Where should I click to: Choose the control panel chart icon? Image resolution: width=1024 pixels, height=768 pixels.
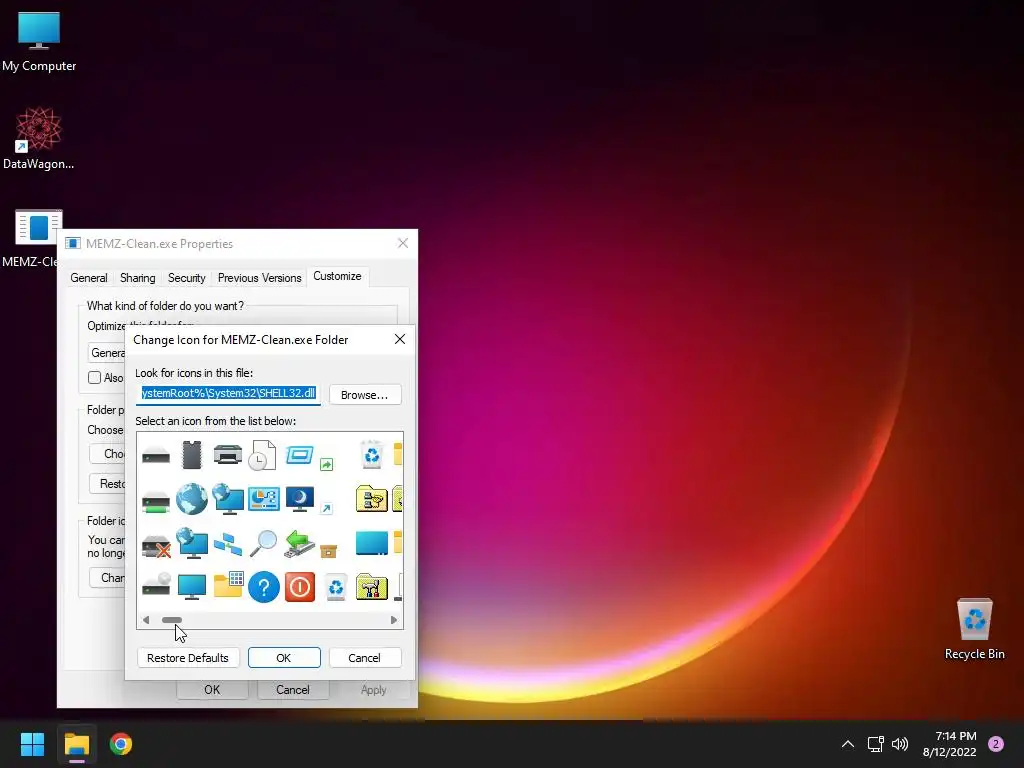tap(264, 499)
